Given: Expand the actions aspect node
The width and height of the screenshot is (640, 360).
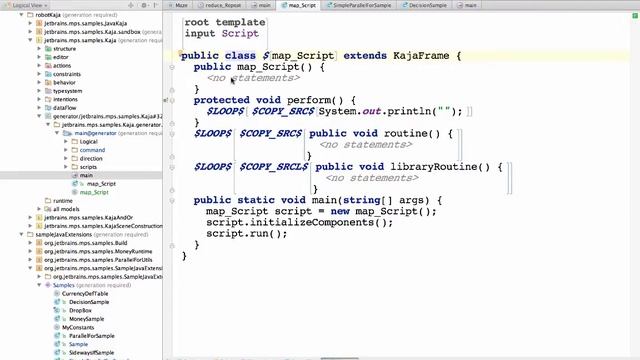Looking at the screenshot, I should 39,65.
